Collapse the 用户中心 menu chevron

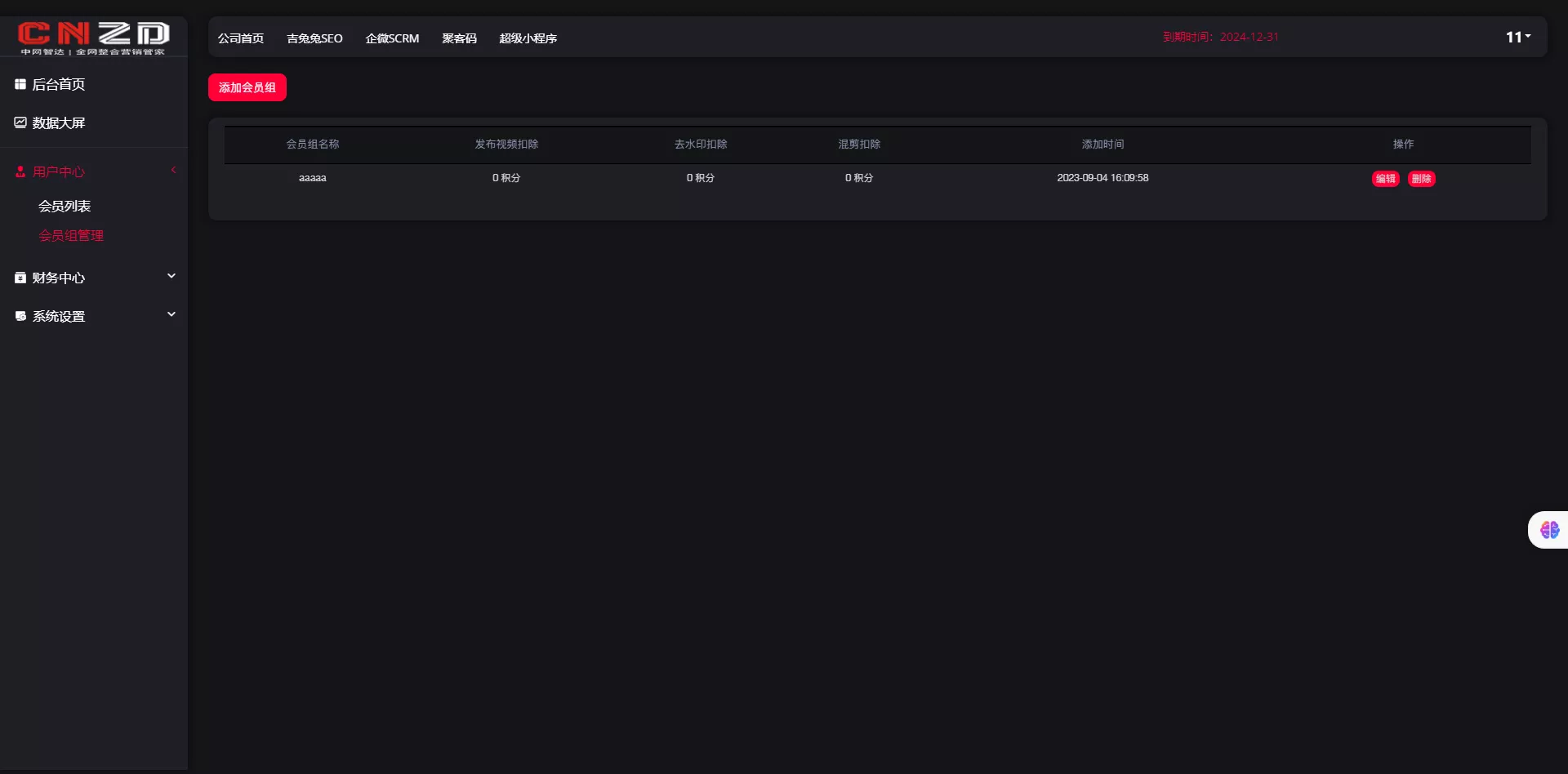click(173, 170)
